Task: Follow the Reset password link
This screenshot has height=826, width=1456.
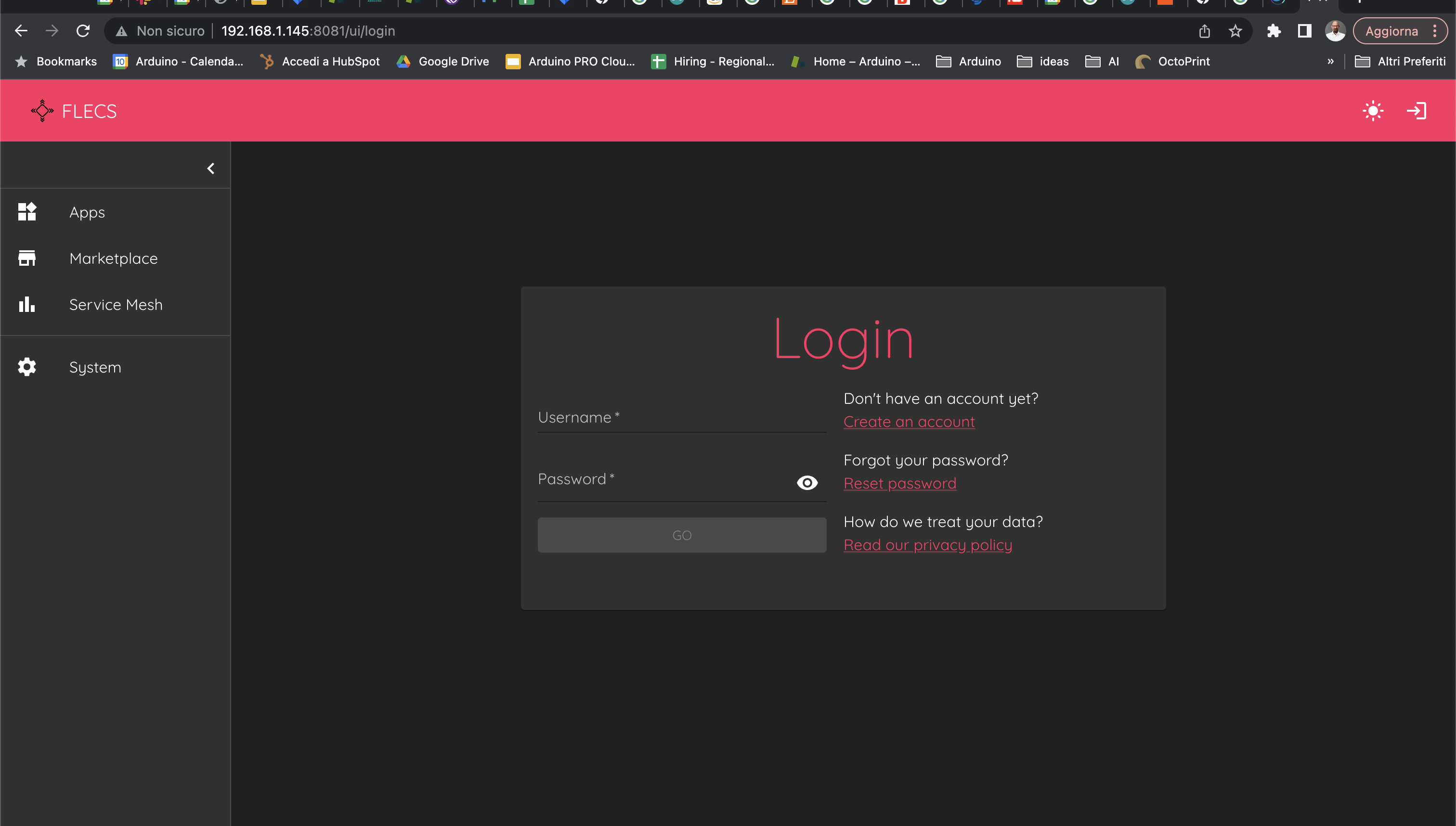Action: coord(899,483)
